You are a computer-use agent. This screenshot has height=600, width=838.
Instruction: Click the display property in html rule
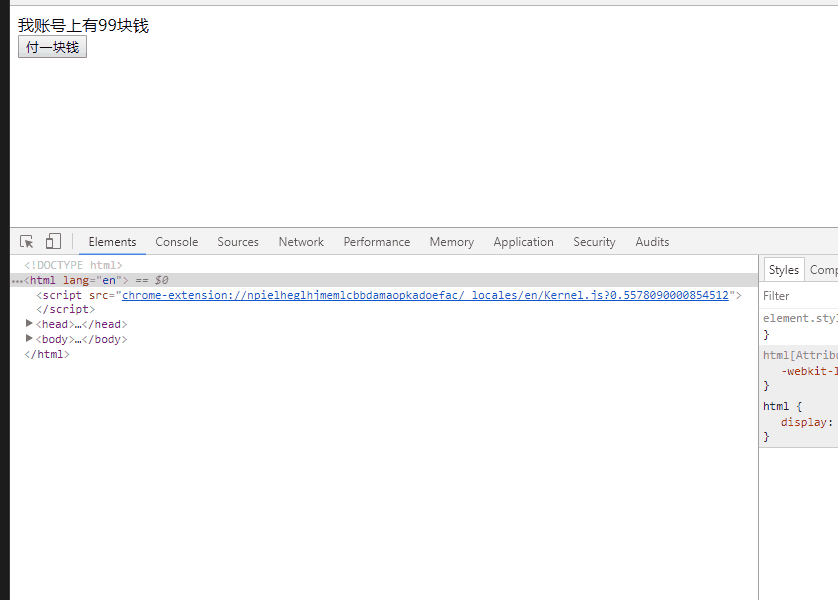(805, 422)
